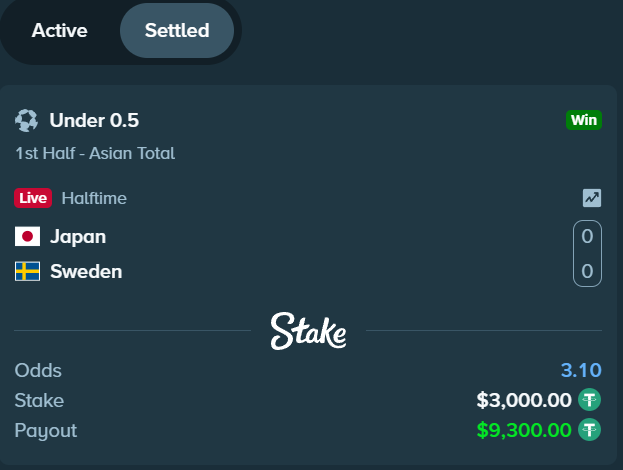Switch to the Active bets tab
Image resolution: width=623 pixels, height=470 pixels.
[x=60, y=31]
